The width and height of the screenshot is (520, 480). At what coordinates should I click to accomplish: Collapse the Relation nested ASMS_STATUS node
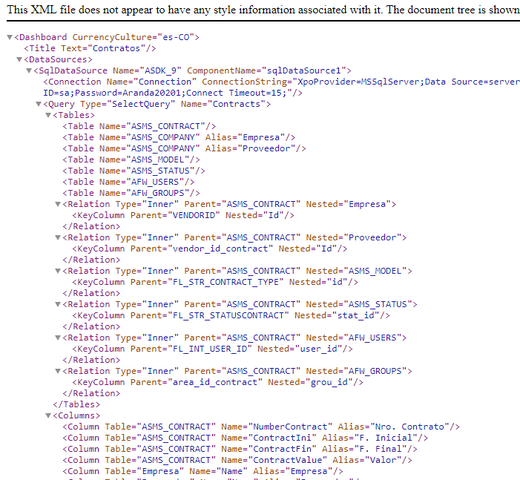click(x=58, y=304)
